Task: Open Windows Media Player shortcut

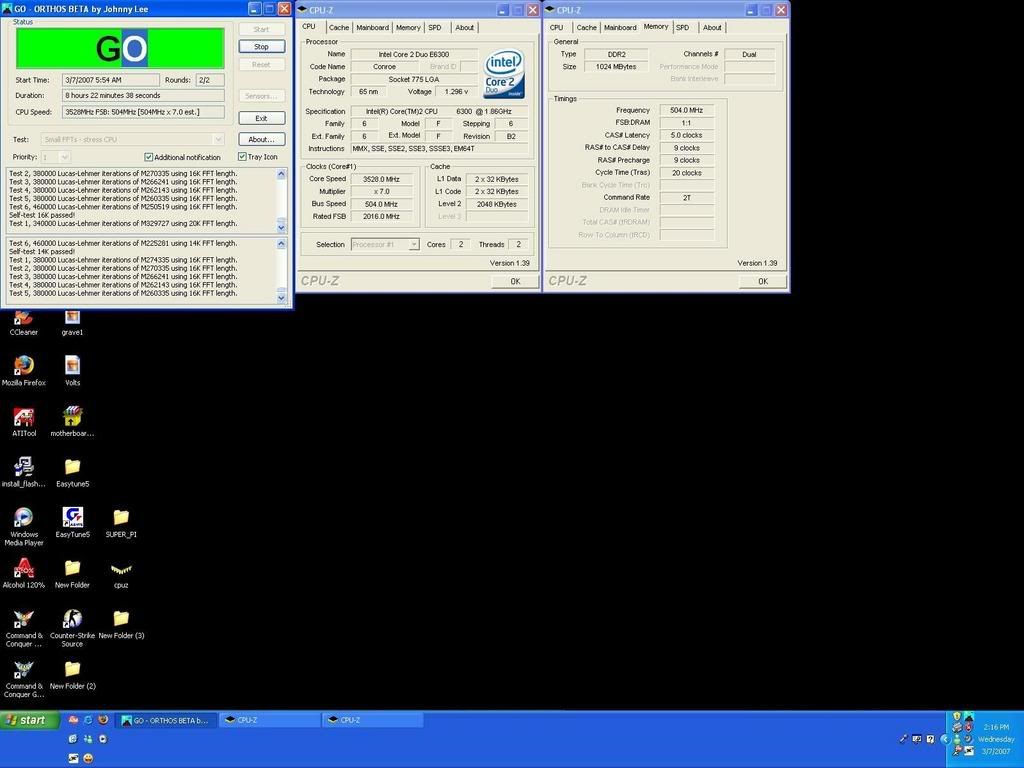Action: point(23,518)
